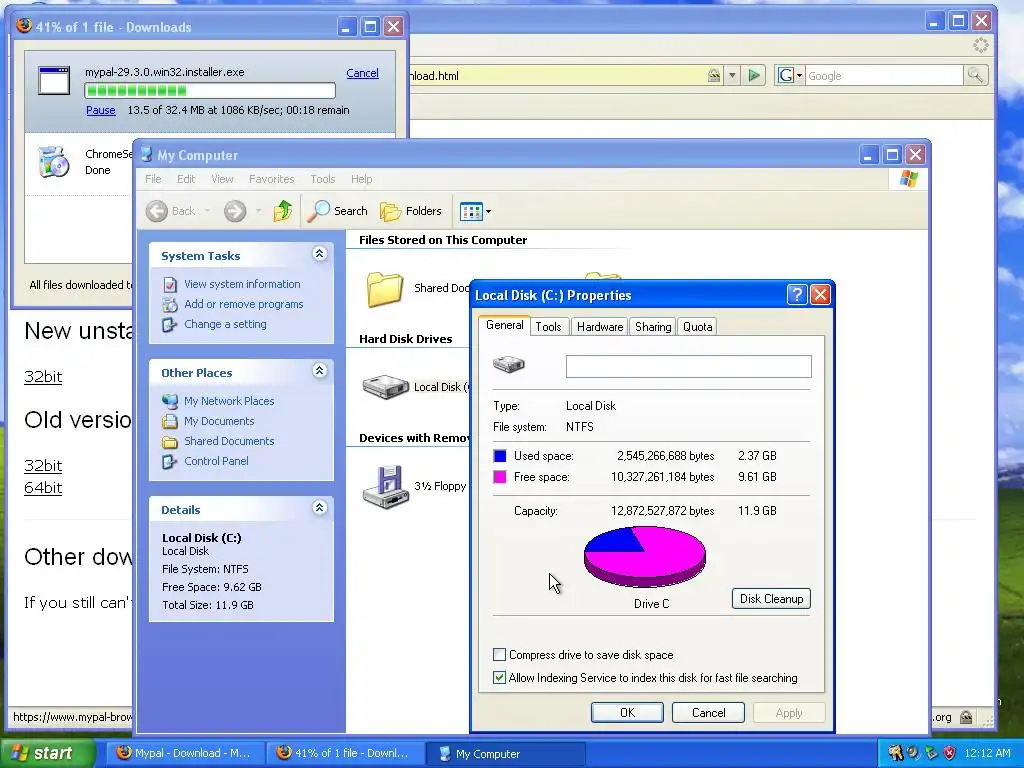Open Control Panel in Other Places

tap(216, 461)
